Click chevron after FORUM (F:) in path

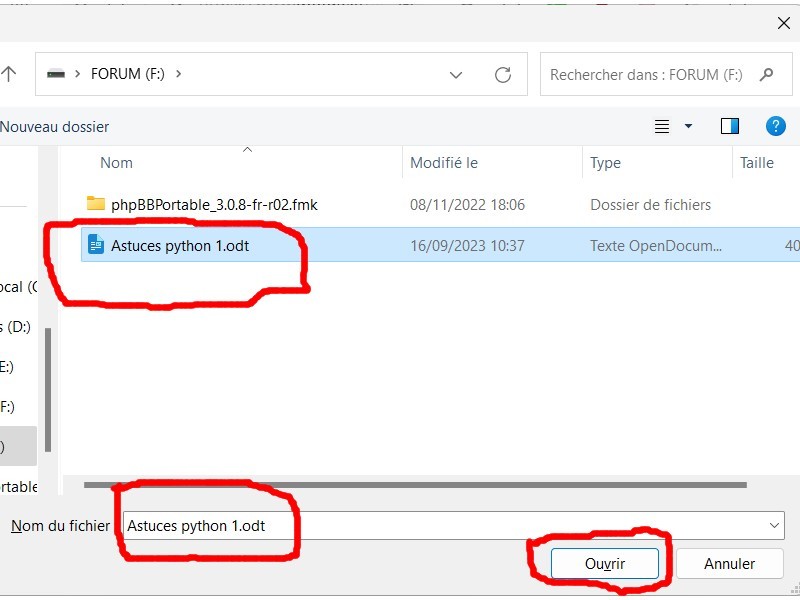[x=178, y=74]
